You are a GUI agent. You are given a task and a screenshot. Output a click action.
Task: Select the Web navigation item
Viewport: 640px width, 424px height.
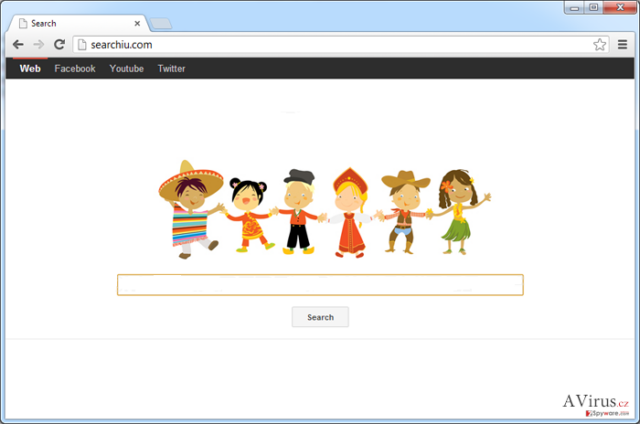(x=30, y=69)
